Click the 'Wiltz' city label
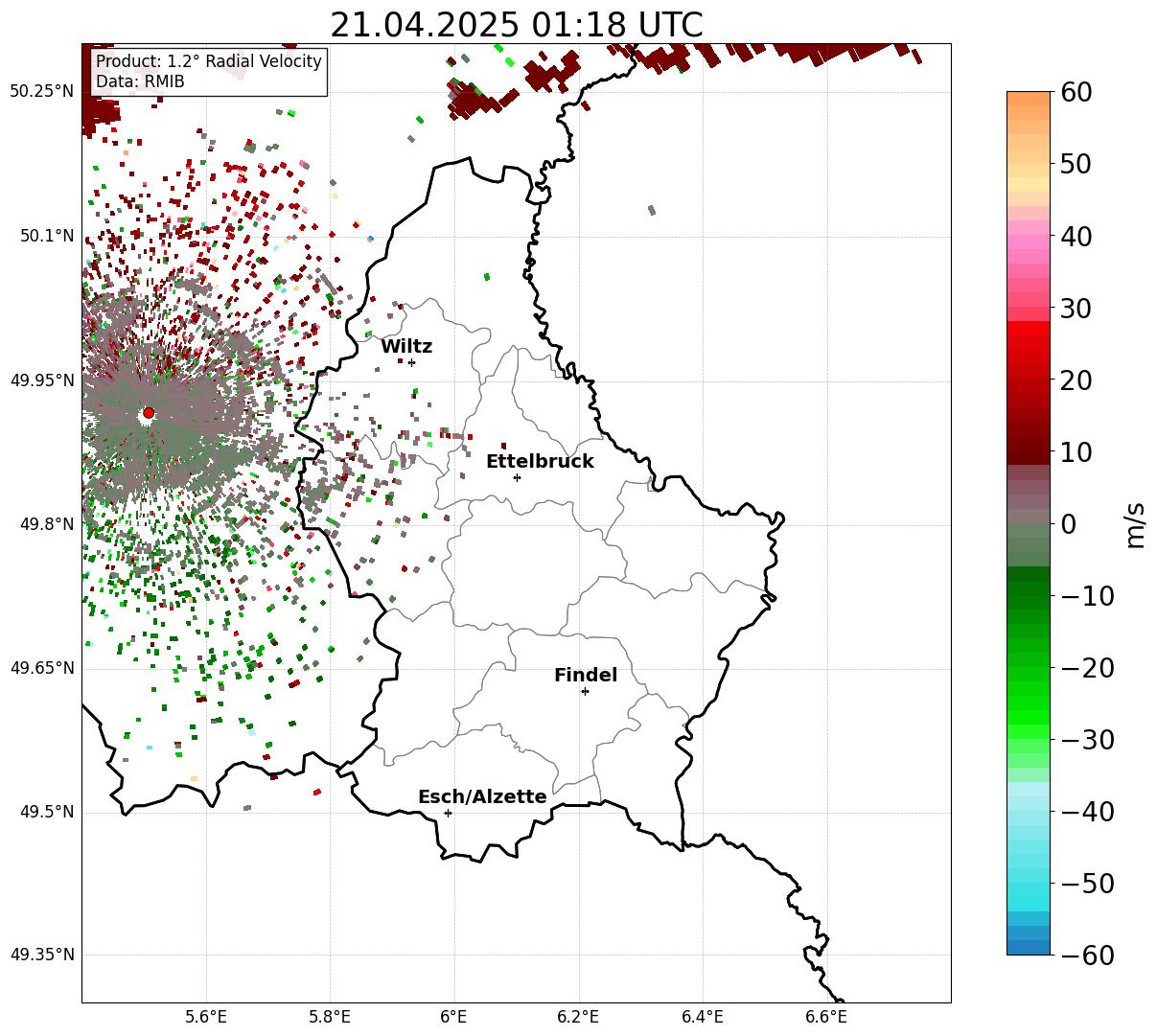This screenshot has width=1157, height=1036. tap(406, 347)
